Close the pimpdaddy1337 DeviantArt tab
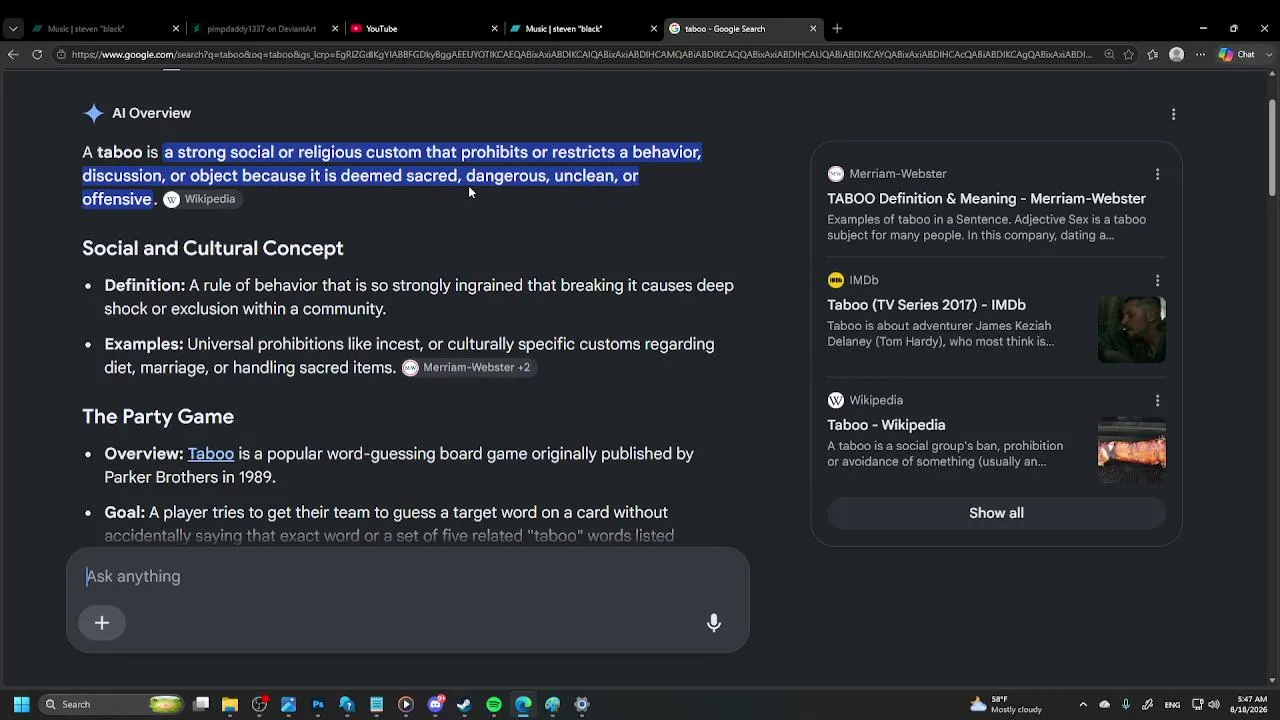This screenshot has width=1280, height=720. coord(335,29)
